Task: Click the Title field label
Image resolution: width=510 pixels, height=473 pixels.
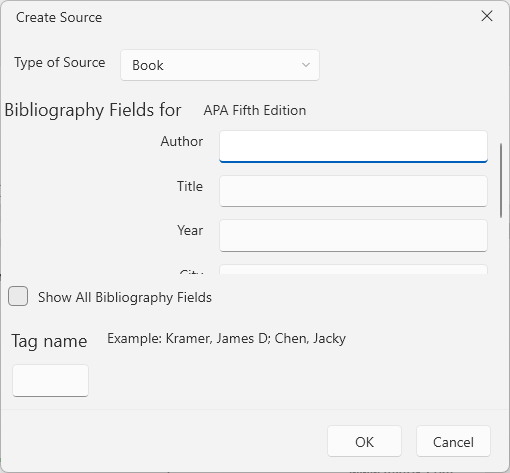Action: [190, 186]
